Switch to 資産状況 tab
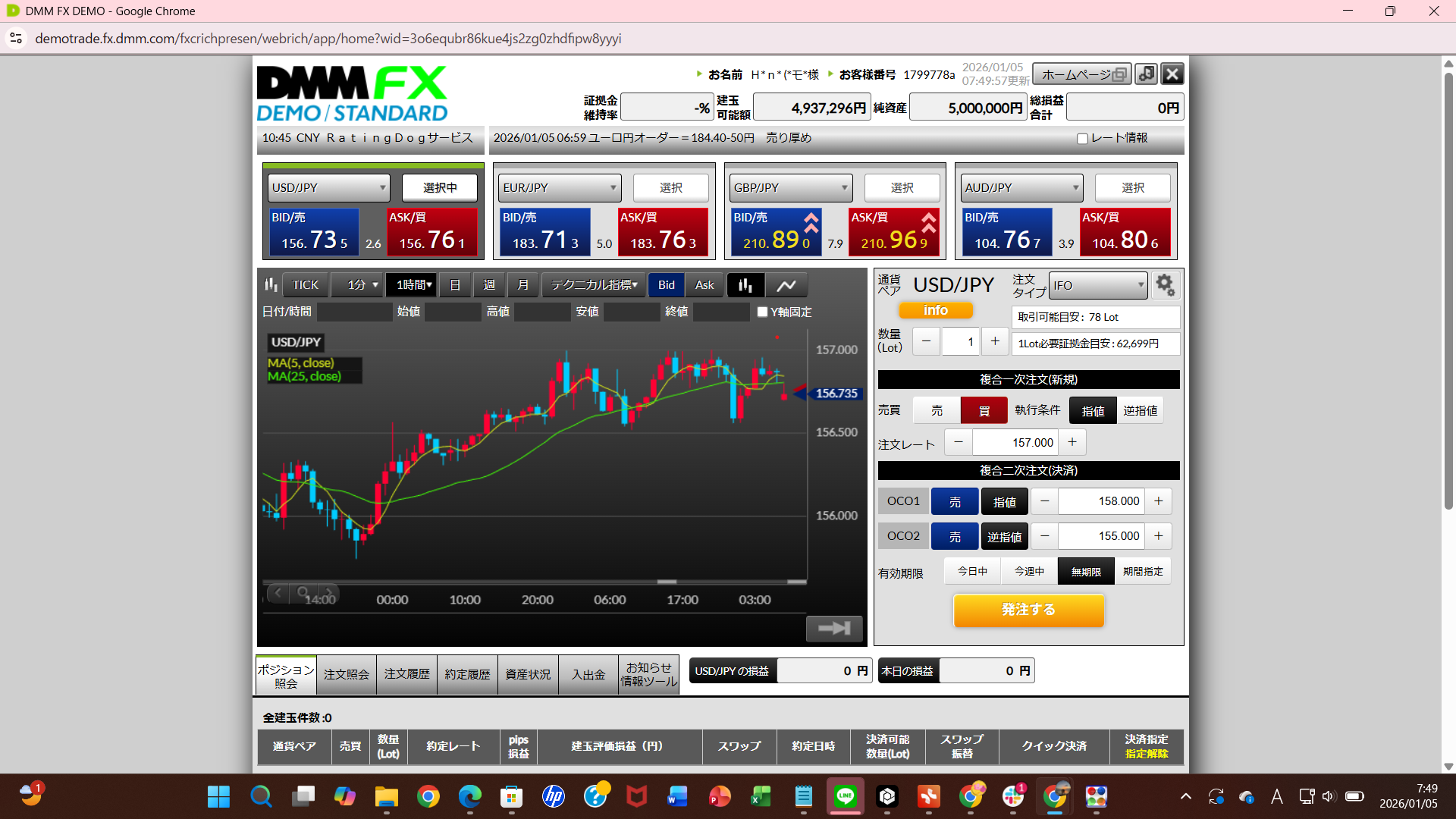Screen dimensions: 1456x819 528,674
